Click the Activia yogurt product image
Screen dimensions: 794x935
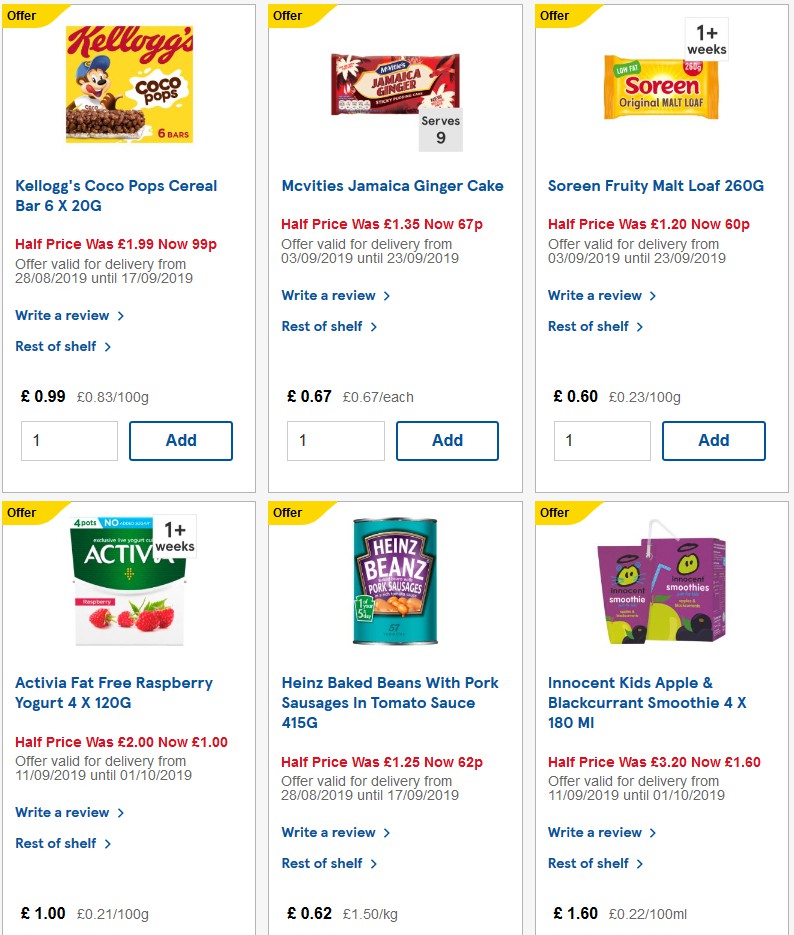pos(127,584)
